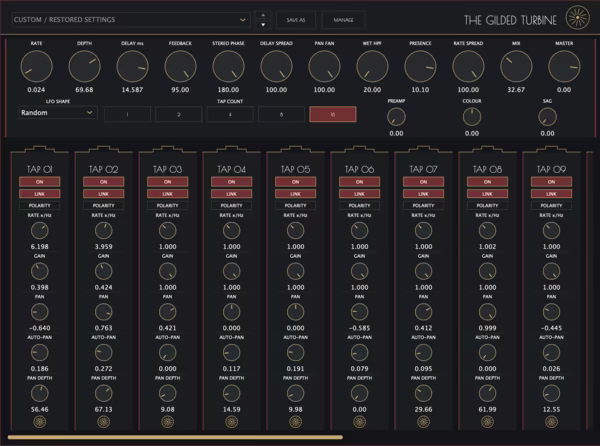600x446 pixels.
Task: Click the Delay Spread knob
Action: coord(276,67)
